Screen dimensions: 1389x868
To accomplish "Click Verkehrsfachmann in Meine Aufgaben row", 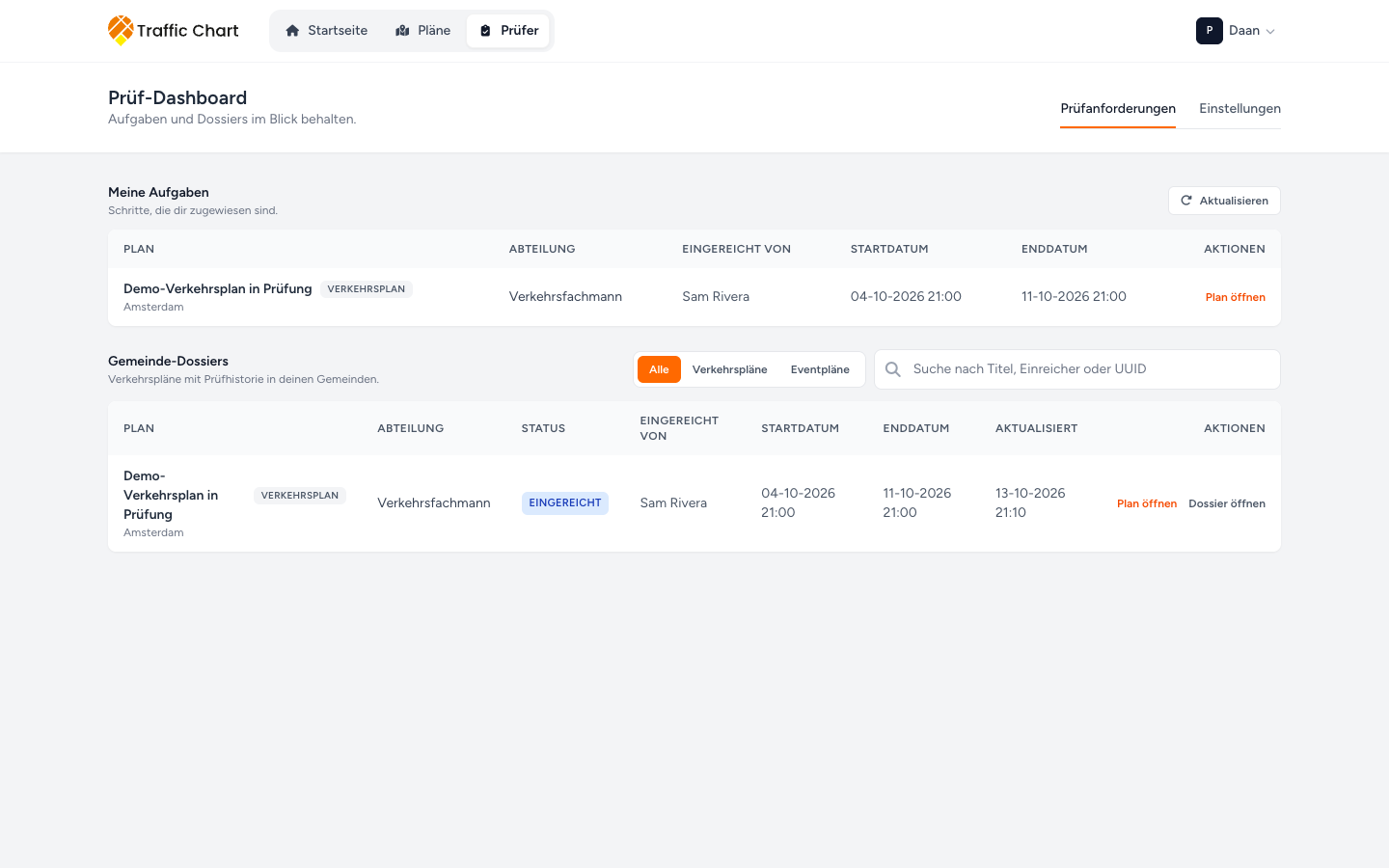I will tap(565, 297).
